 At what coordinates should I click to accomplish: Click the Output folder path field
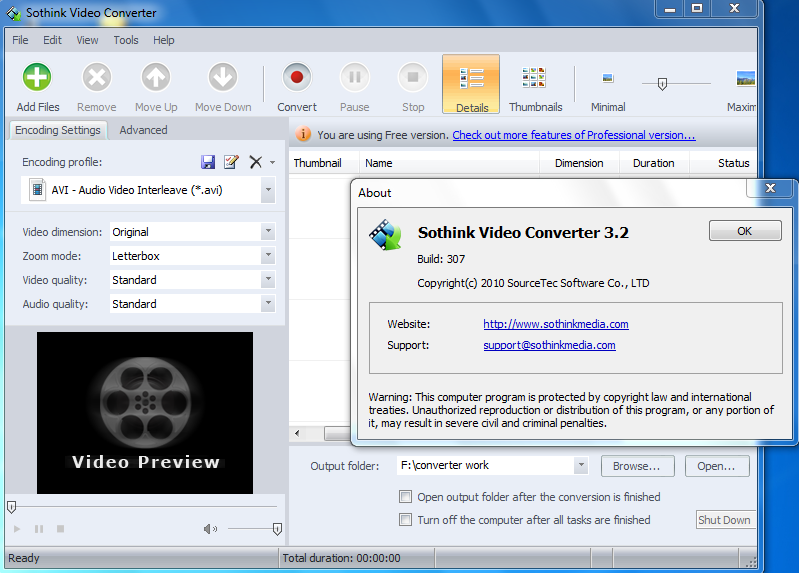485,465
